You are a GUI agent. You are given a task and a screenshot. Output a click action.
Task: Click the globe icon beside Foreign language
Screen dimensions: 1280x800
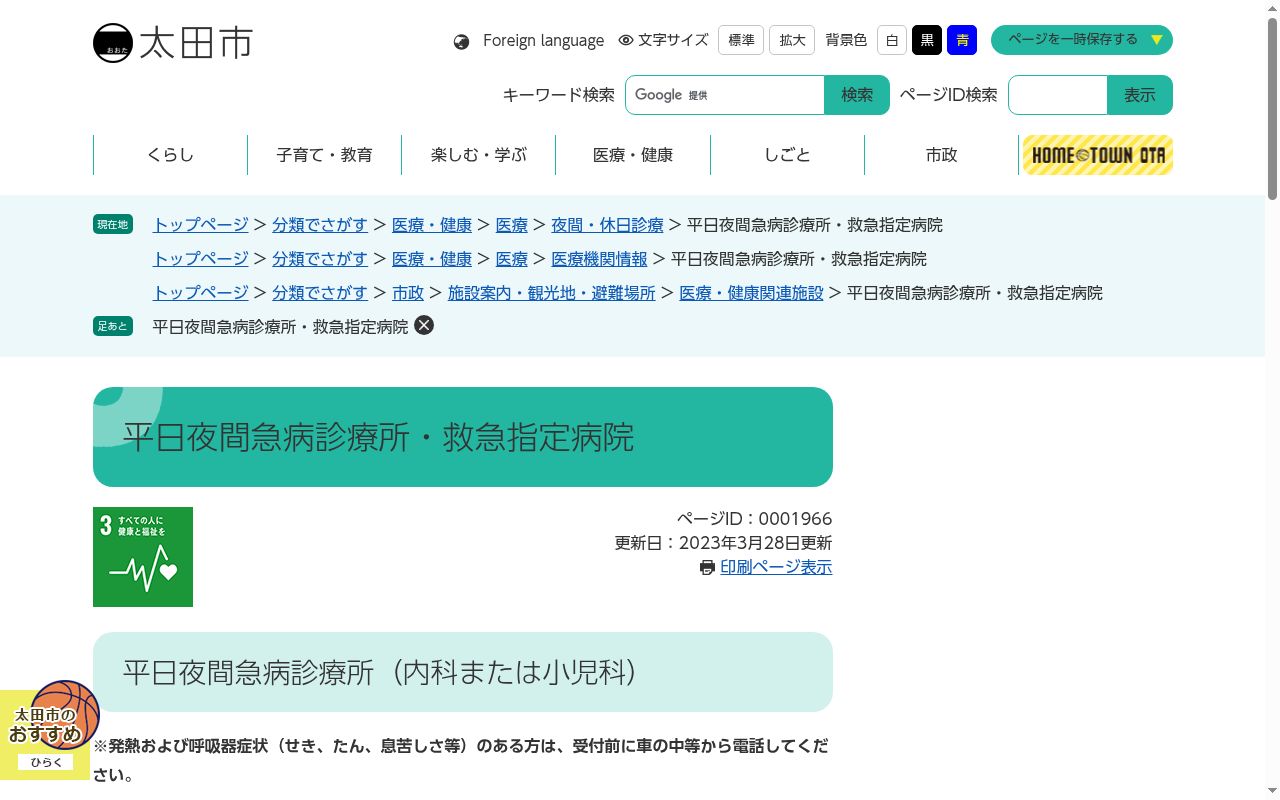(x=461, y=42)
